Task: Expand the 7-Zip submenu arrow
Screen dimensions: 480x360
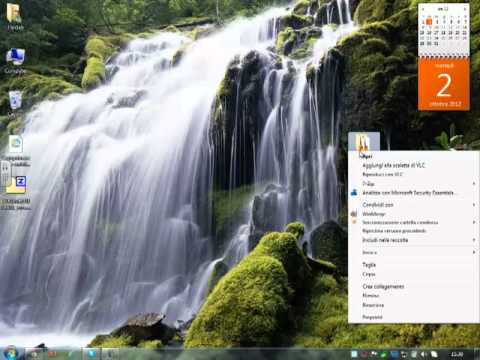Action: pos(474,184)
